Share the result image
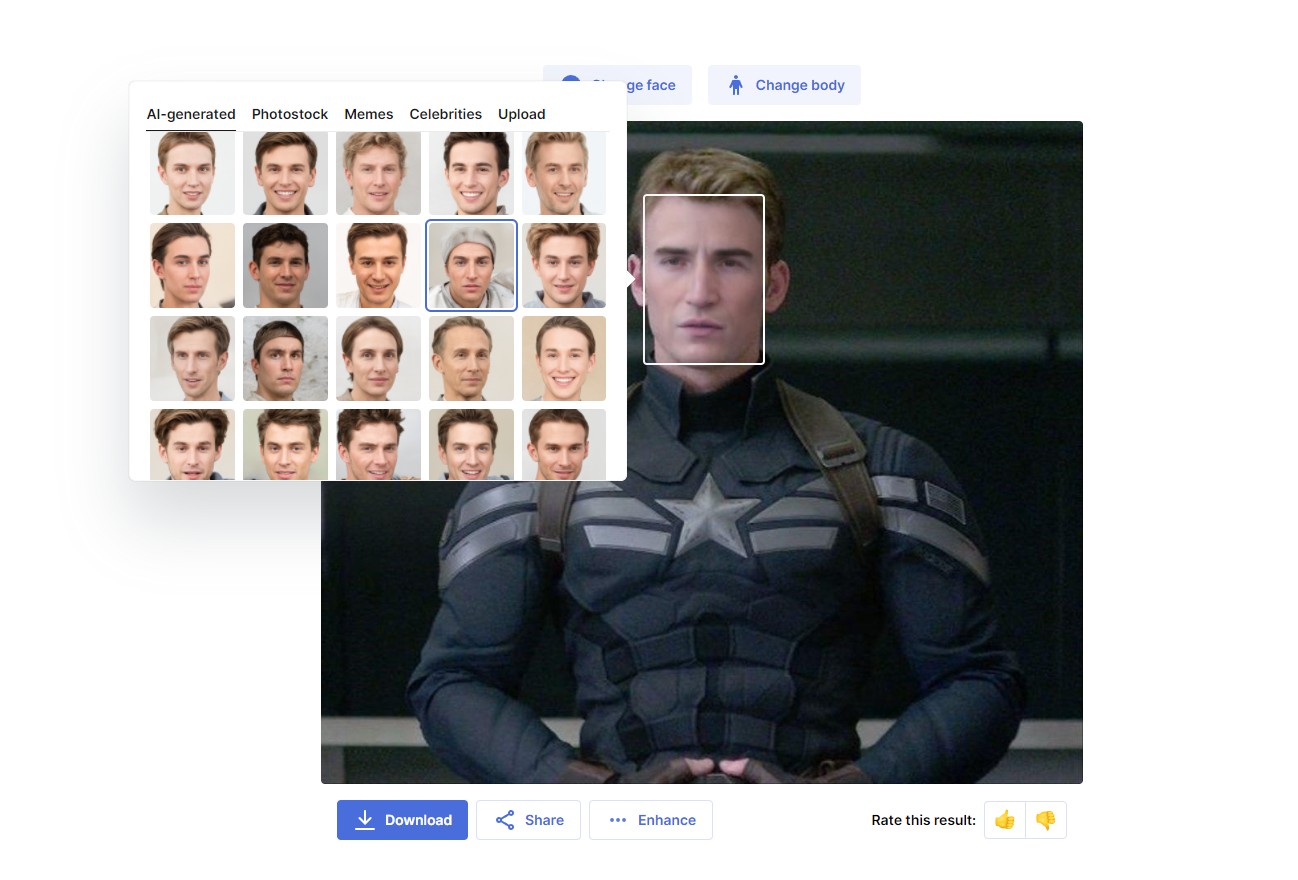The image size is (1298, 880). 528,820
